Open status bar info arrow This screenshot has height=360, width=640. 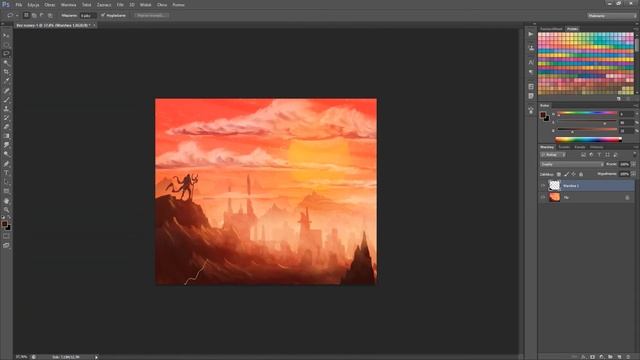96,357
